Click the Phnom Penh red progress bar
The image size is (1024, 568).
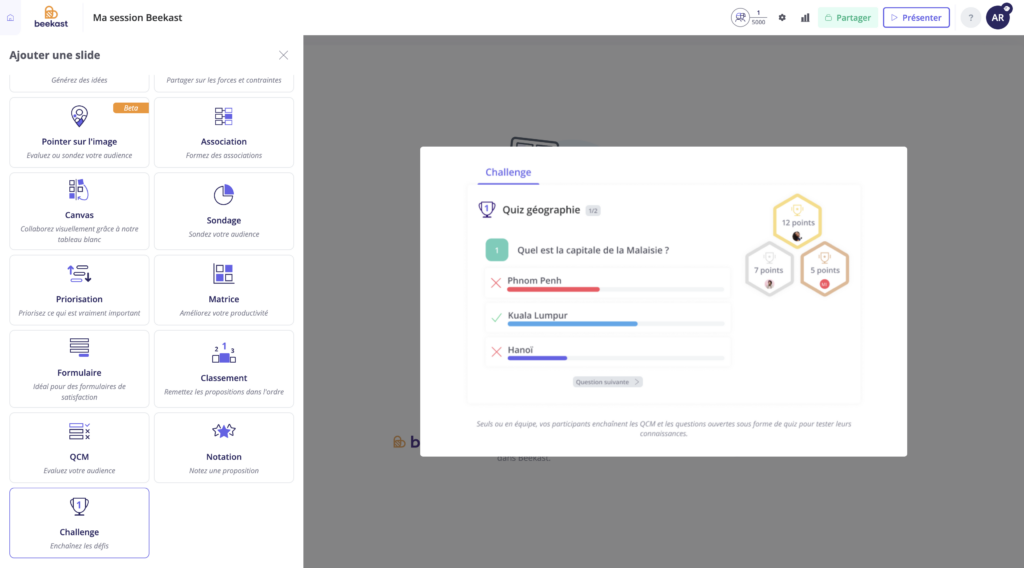pos(553,289)
